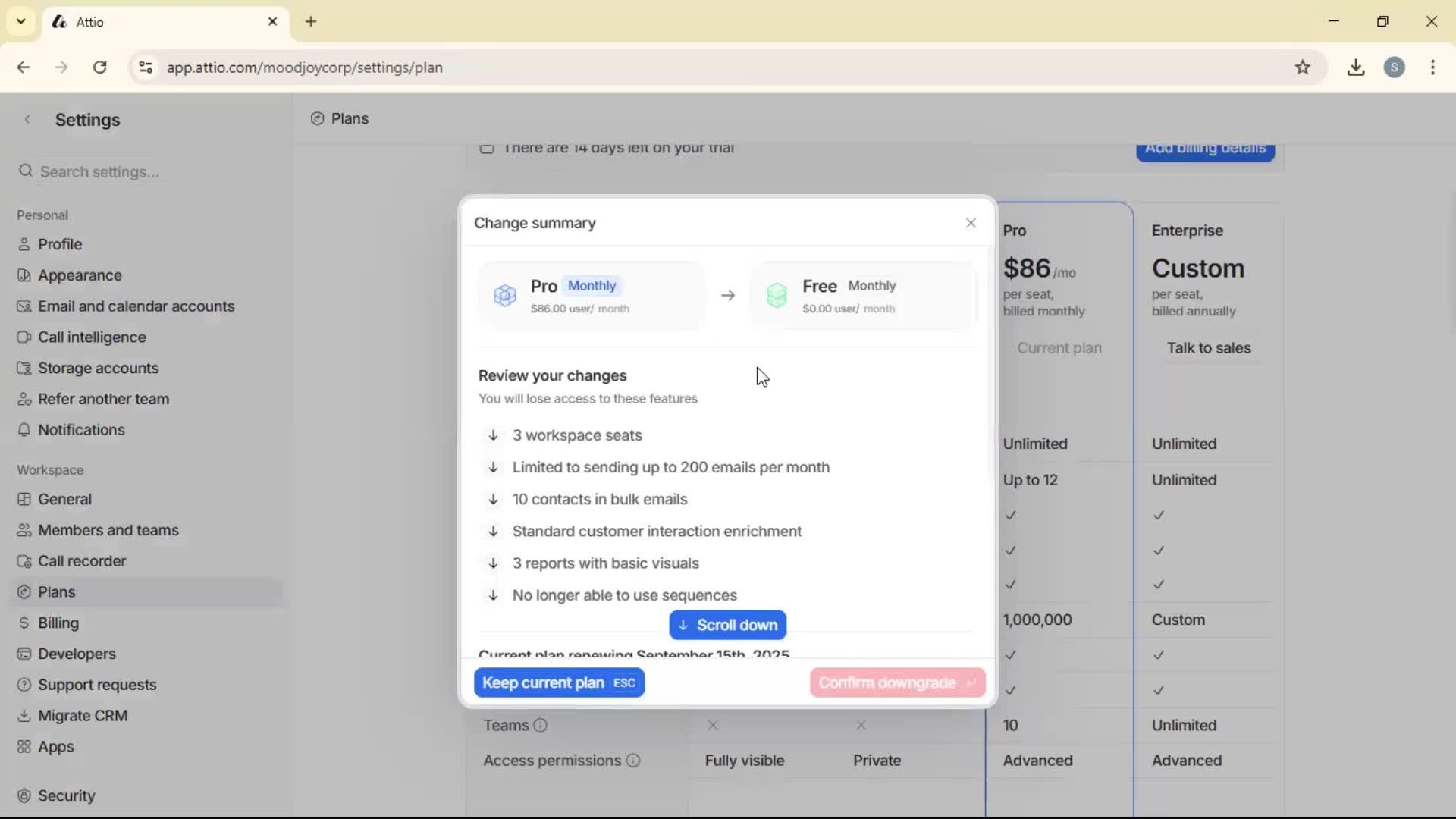Click Confirm downgrade
Screen dimensions: 1456x819
896,682
